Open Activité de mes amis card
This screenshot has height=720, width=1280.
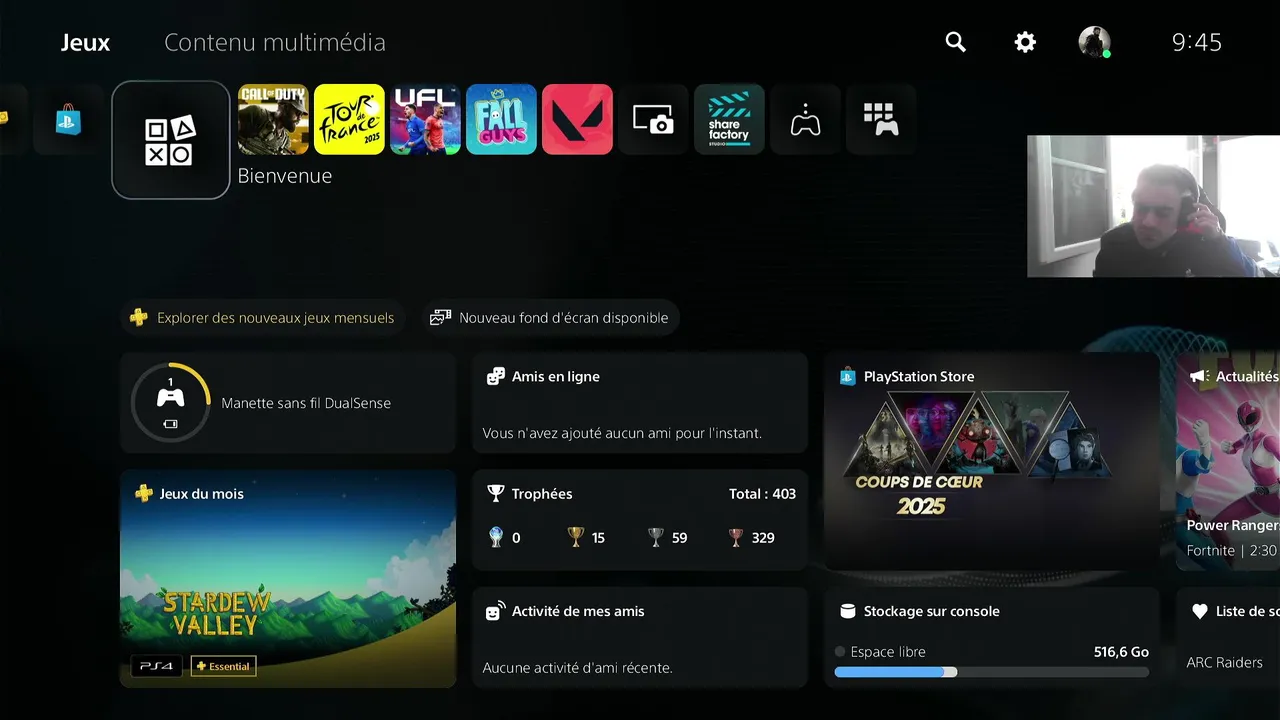click(640, 637)
